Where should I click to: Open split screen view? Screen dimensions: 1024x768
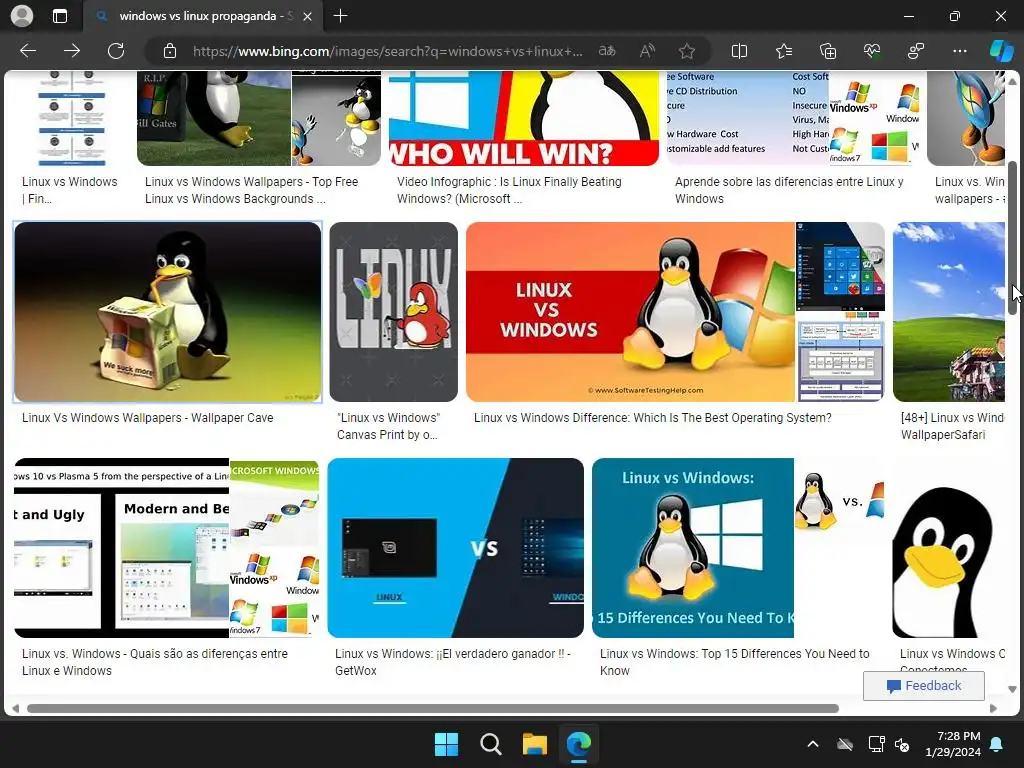[x=739, y=51]
